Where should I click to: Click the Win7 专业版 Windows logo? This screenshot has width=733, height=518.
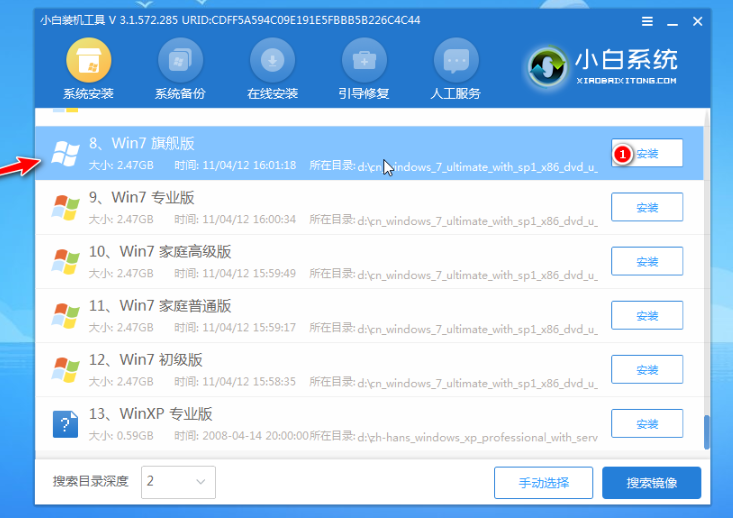coord(66,208)
